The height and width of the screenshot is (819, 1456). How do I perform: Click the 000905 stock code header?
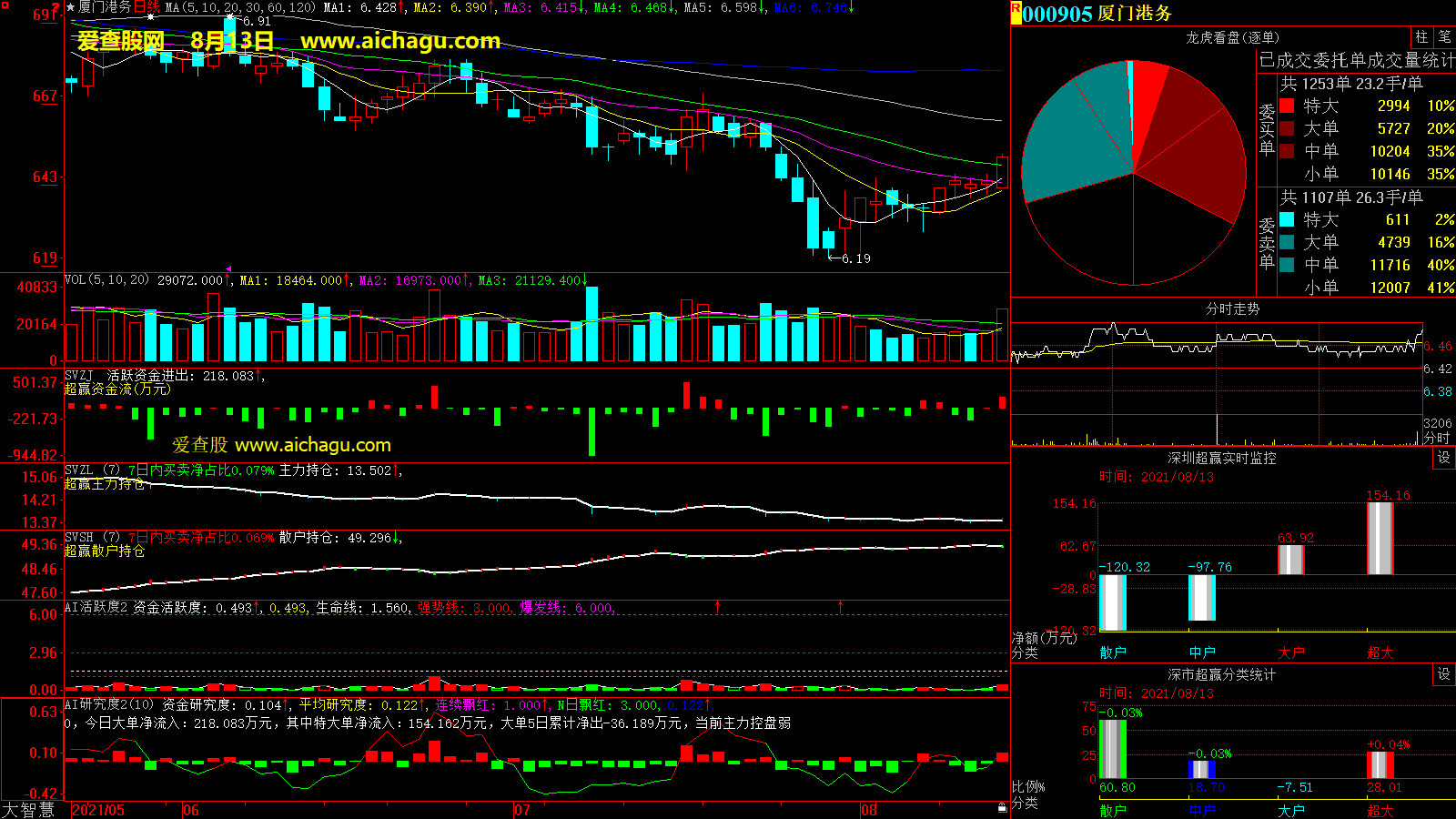1057,14
